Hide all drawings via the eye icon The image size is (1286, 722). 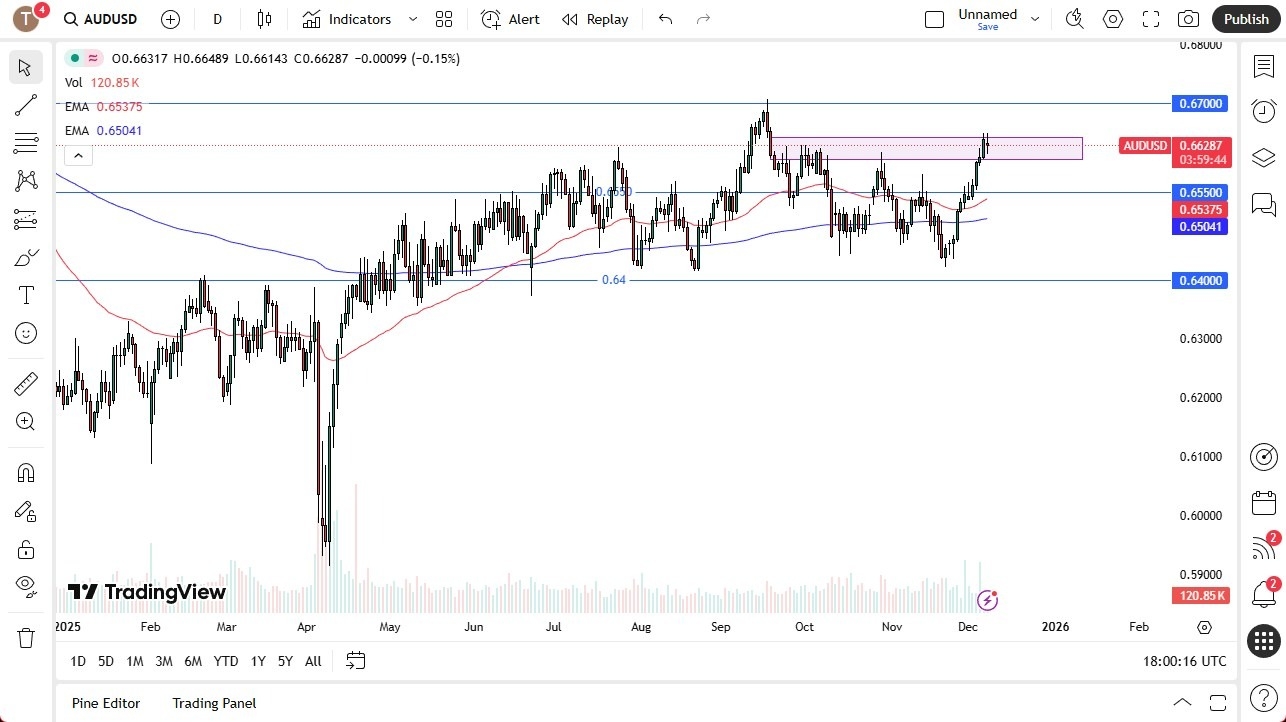tap(25, 586)
